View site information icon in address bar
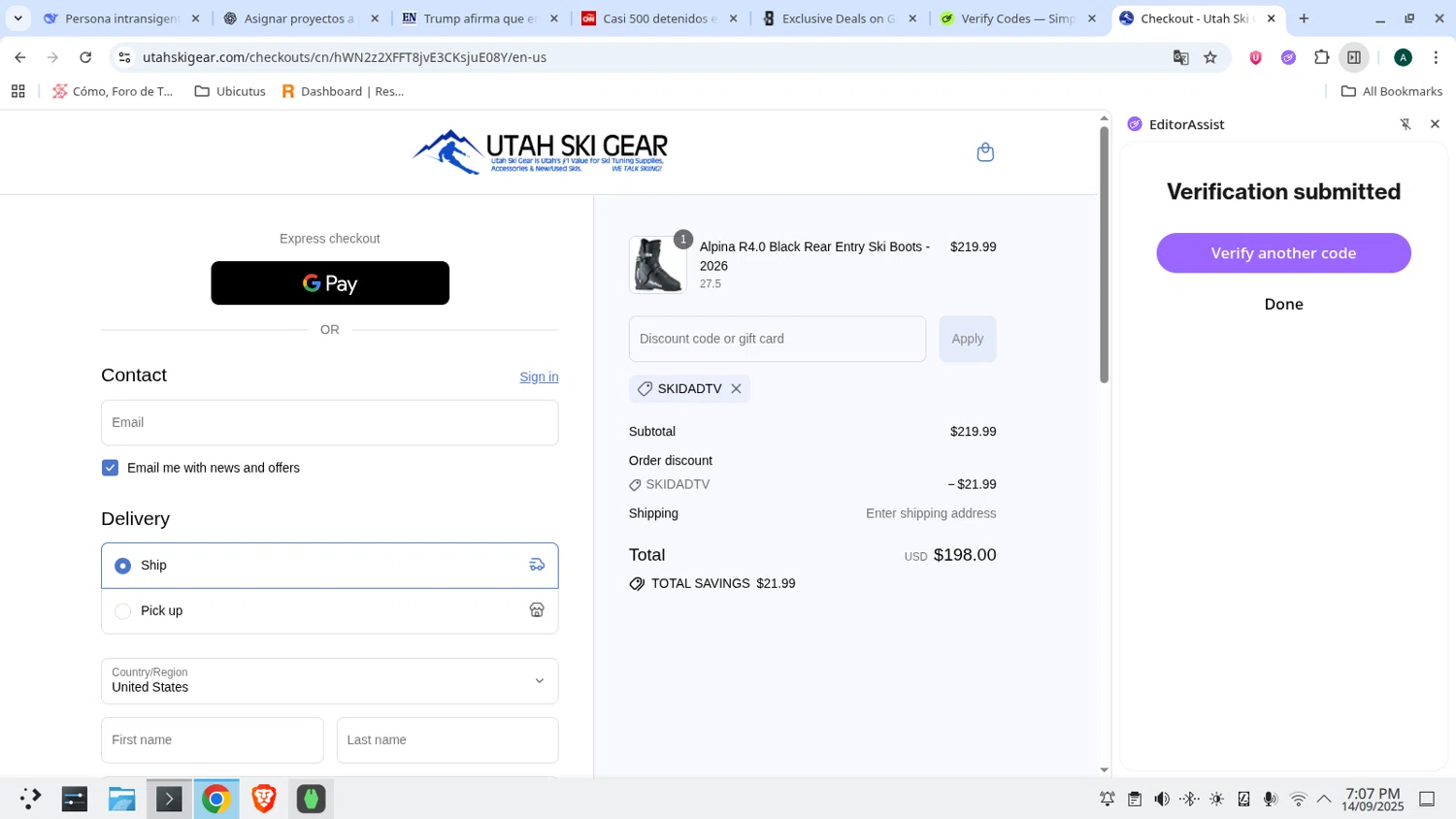Image resolution: width=1456 pixels, height=819 pixels. 124,57
